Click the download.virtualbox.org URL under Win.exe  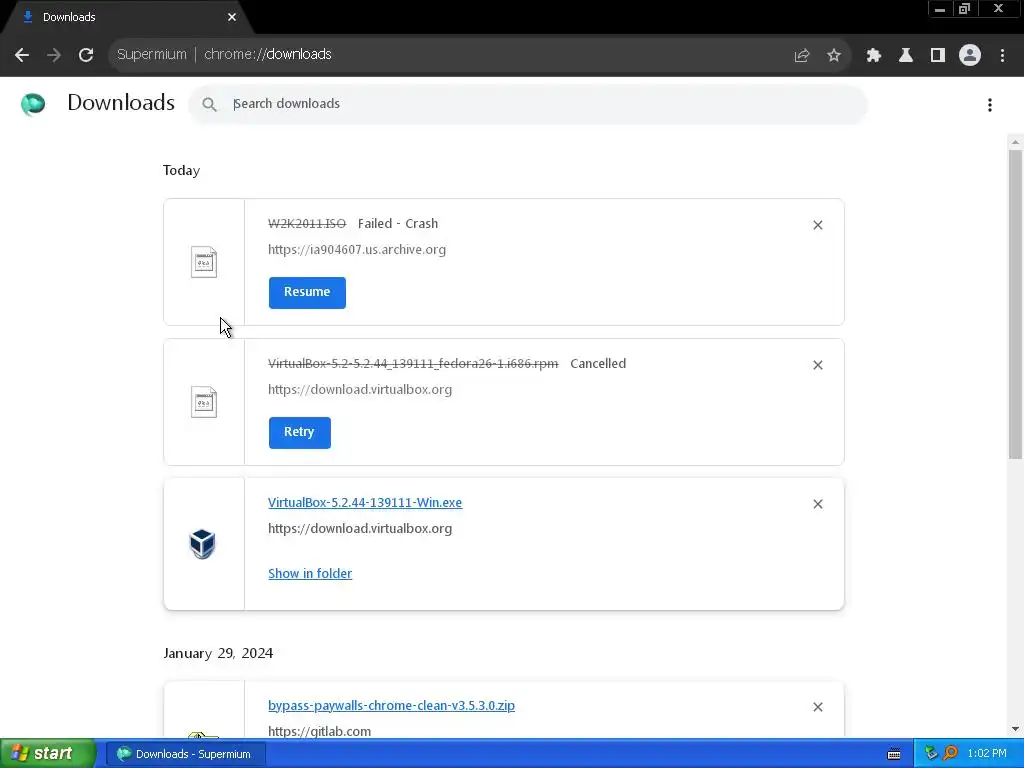[x=360, y=529]
